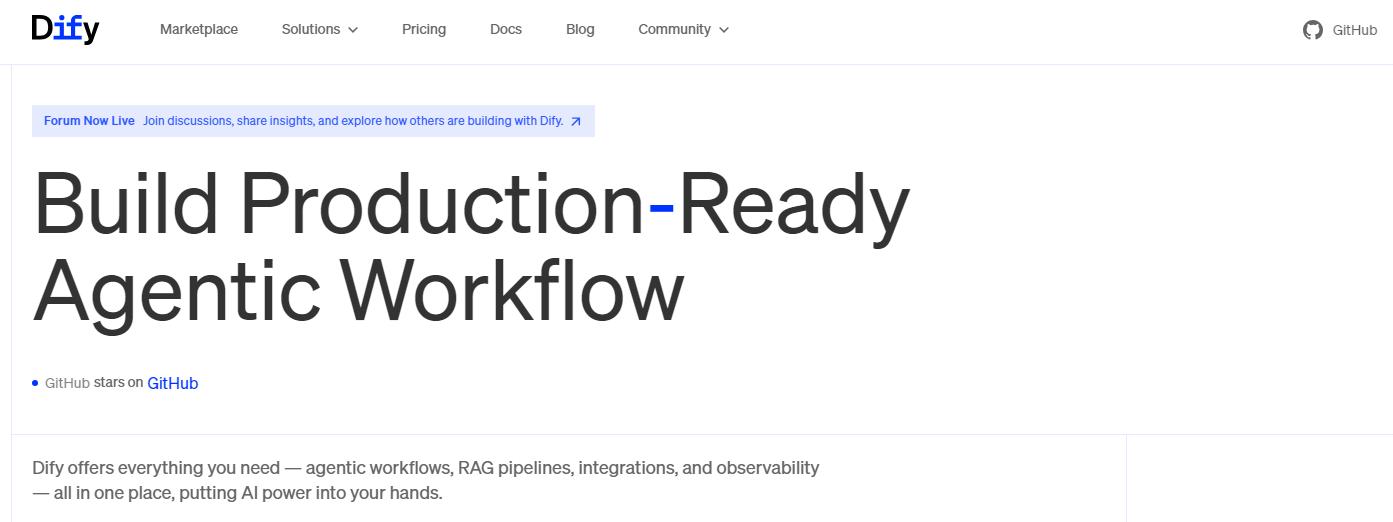Image resolution: width=1393 pixels, height=522 pixels.
Task: Open the GitHub link in header
Action: click(1340, 30)
